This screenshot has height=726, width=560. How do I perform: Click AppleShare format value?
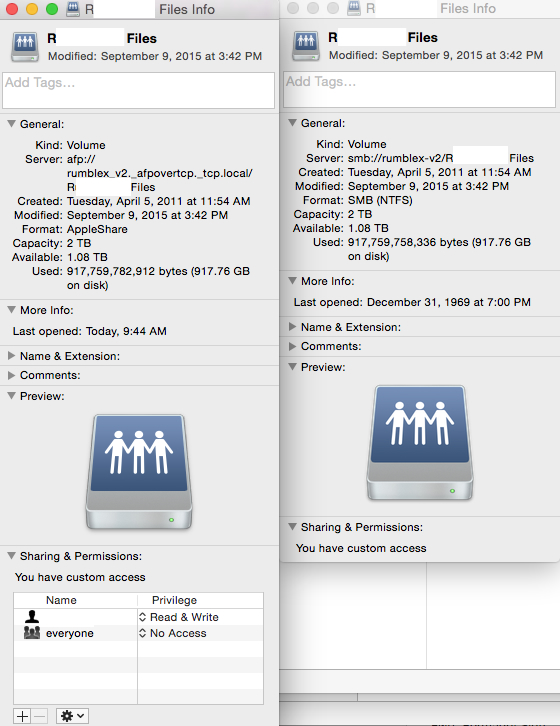[97, 229]
